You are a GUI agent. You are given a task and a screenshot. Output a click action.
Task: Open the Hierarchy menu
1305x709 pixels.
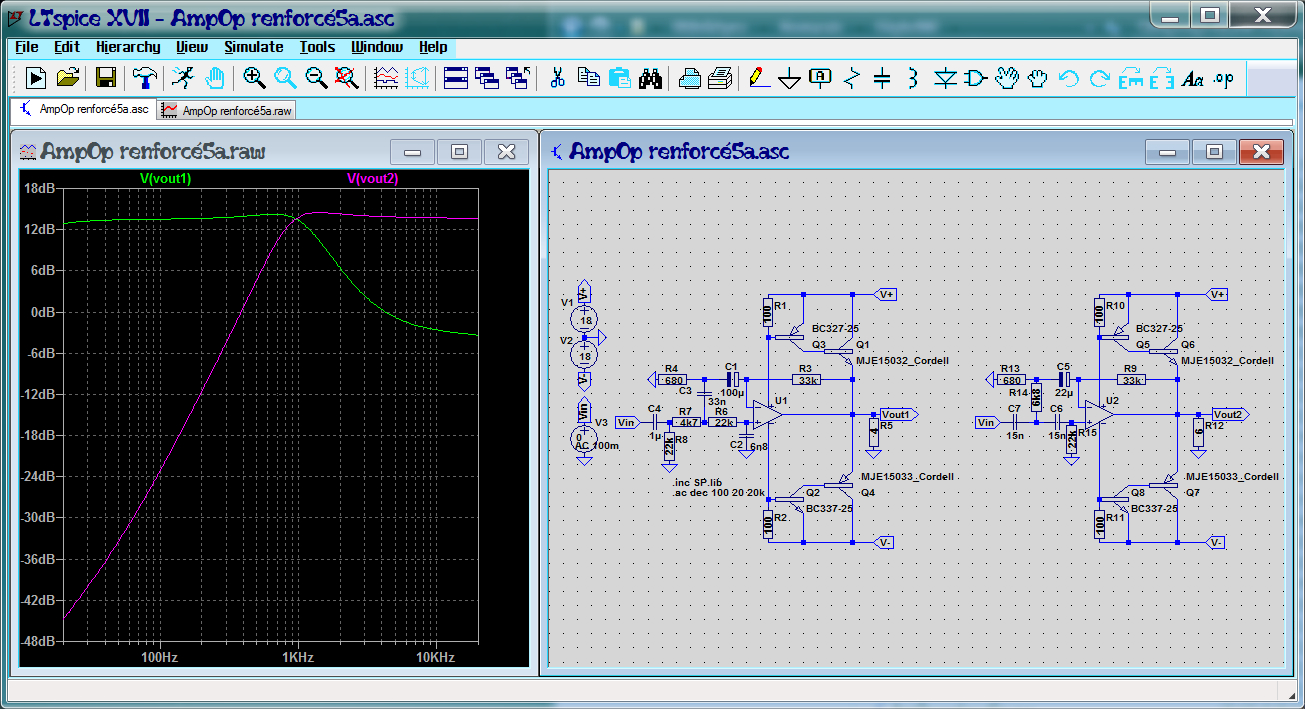point(128,47)
